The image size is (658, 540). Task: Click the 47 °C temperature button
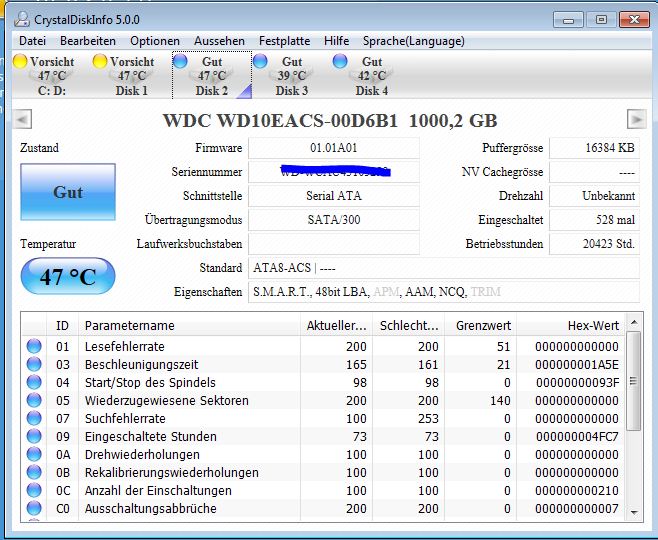tap(68, 277)
